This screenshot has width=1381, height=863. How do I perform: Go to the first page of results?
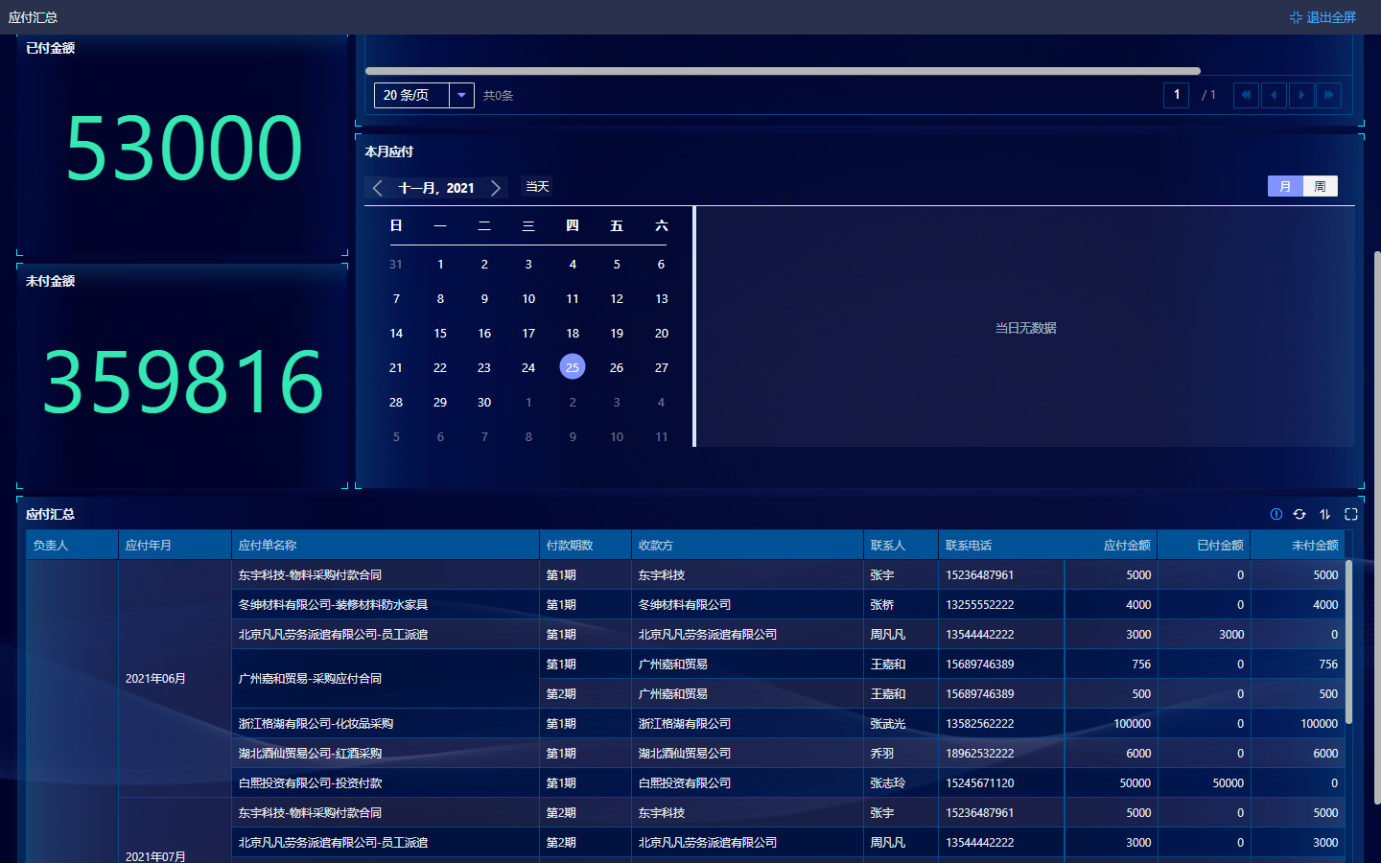point(1246,95)
